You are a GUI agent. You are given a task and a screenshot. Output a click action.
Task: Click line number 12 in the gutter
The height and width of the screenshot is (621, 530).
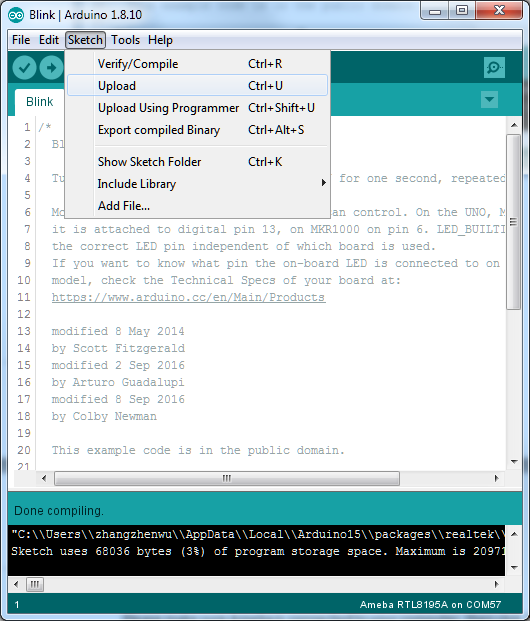tap(24, 314)
